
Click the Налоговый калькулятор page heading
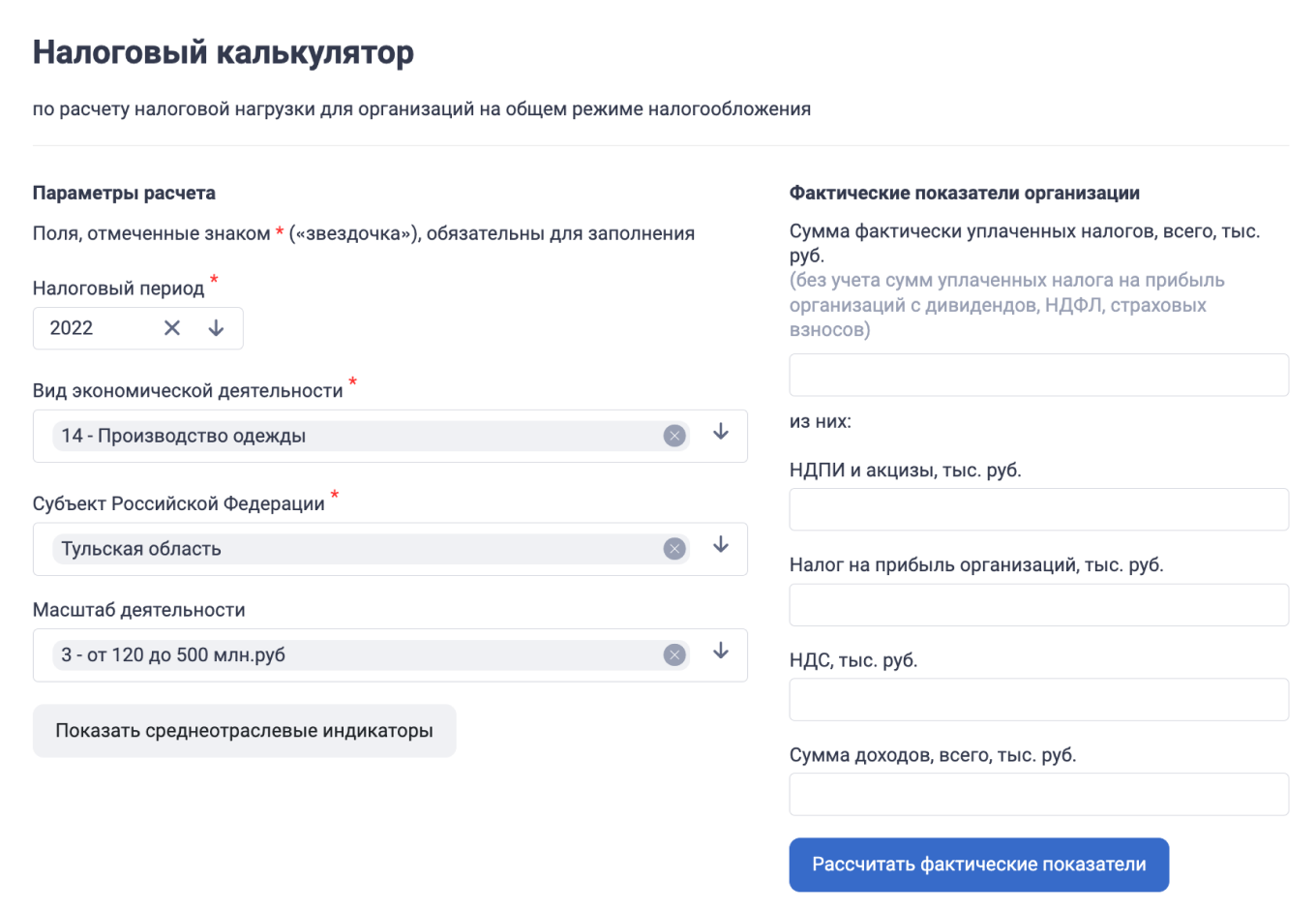(x=223, y=53)
